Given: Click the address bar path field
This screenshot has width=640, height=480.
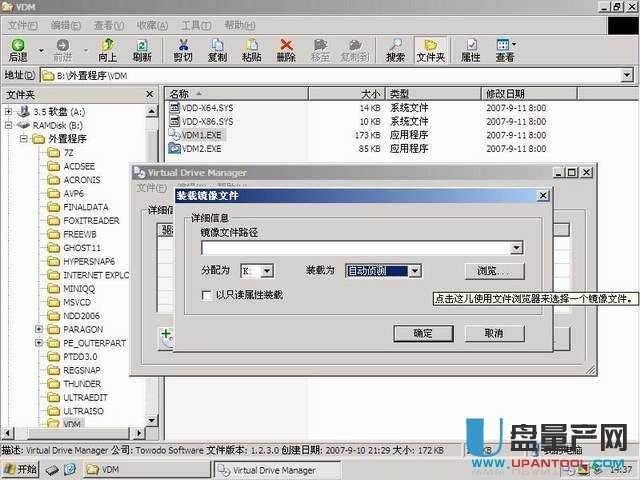Looking at the screenshot, I should [331, 76].
